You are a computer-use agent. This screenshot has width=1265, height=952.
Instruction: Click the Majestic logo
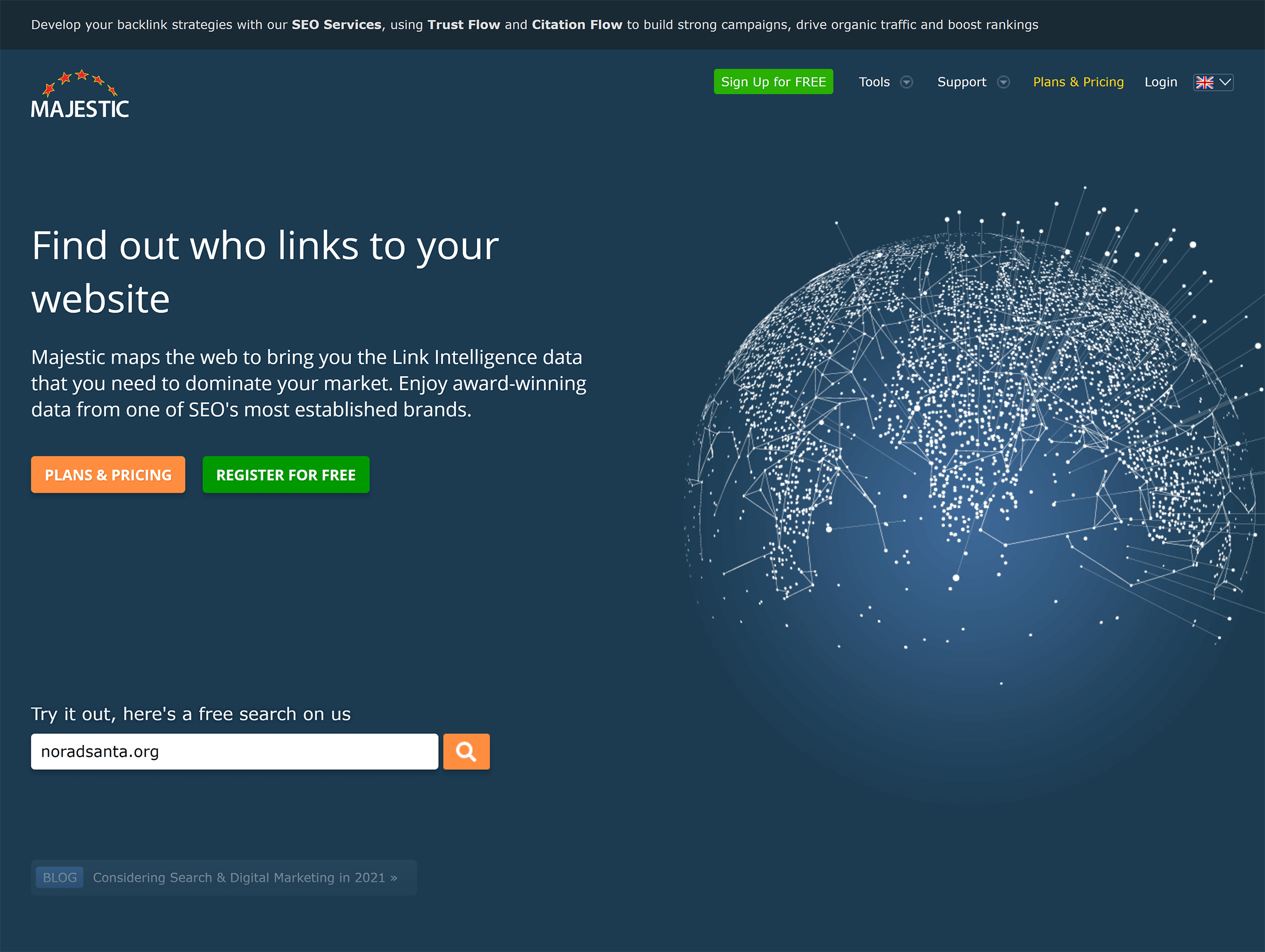click(80, 94)
